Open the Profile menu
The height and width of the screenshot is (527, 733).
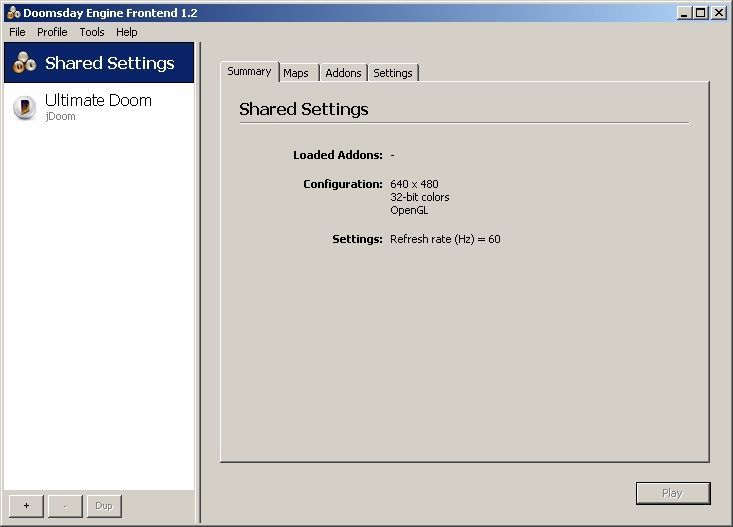(52, 32)
